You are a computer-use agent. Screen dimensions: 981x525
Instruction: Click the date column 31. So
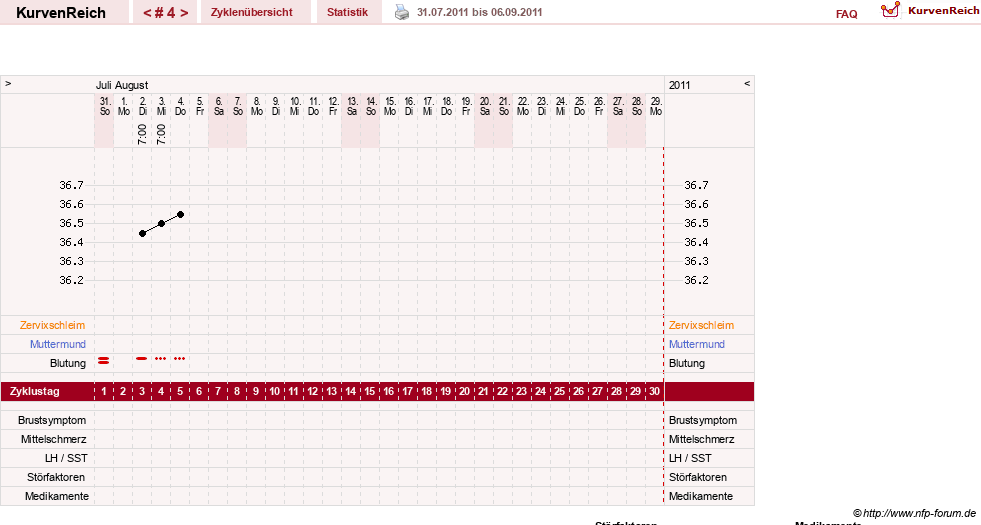tap(104, 106)
